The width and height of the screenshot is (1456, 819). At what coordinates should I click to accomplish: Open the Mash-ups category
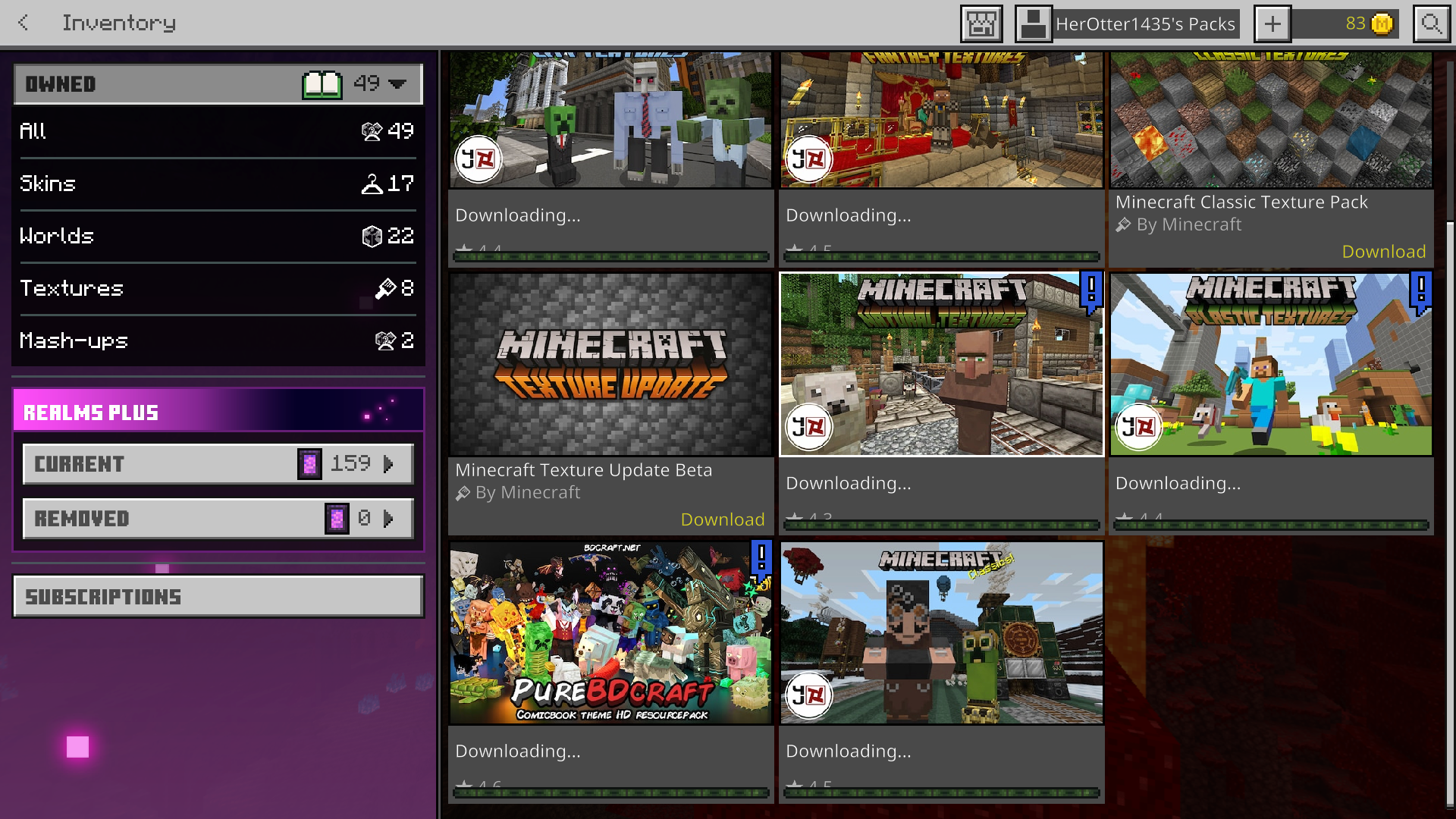coord(218,340)
